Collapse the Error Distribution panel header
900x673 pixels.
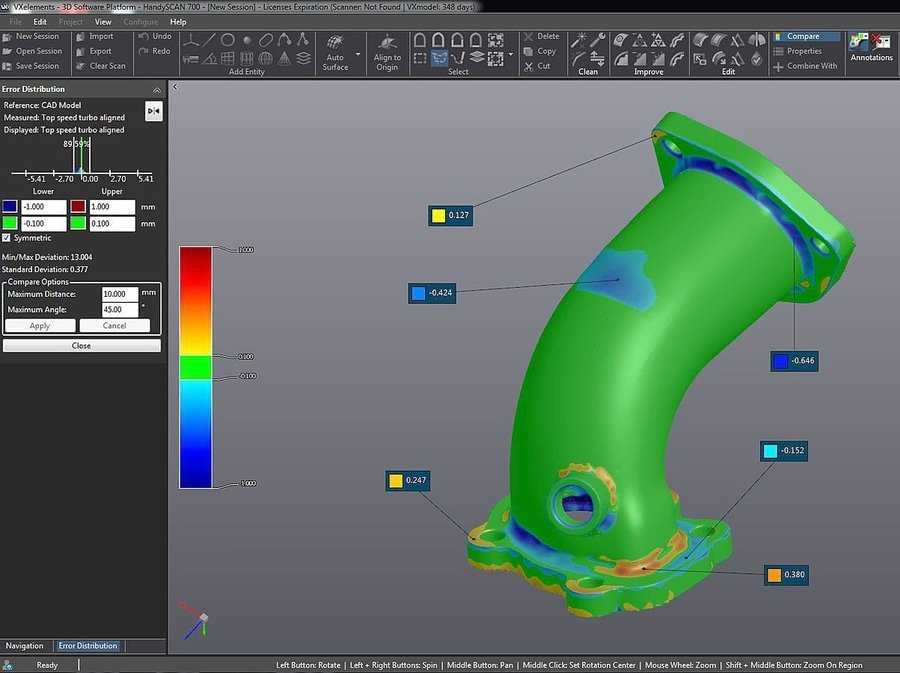156,89
